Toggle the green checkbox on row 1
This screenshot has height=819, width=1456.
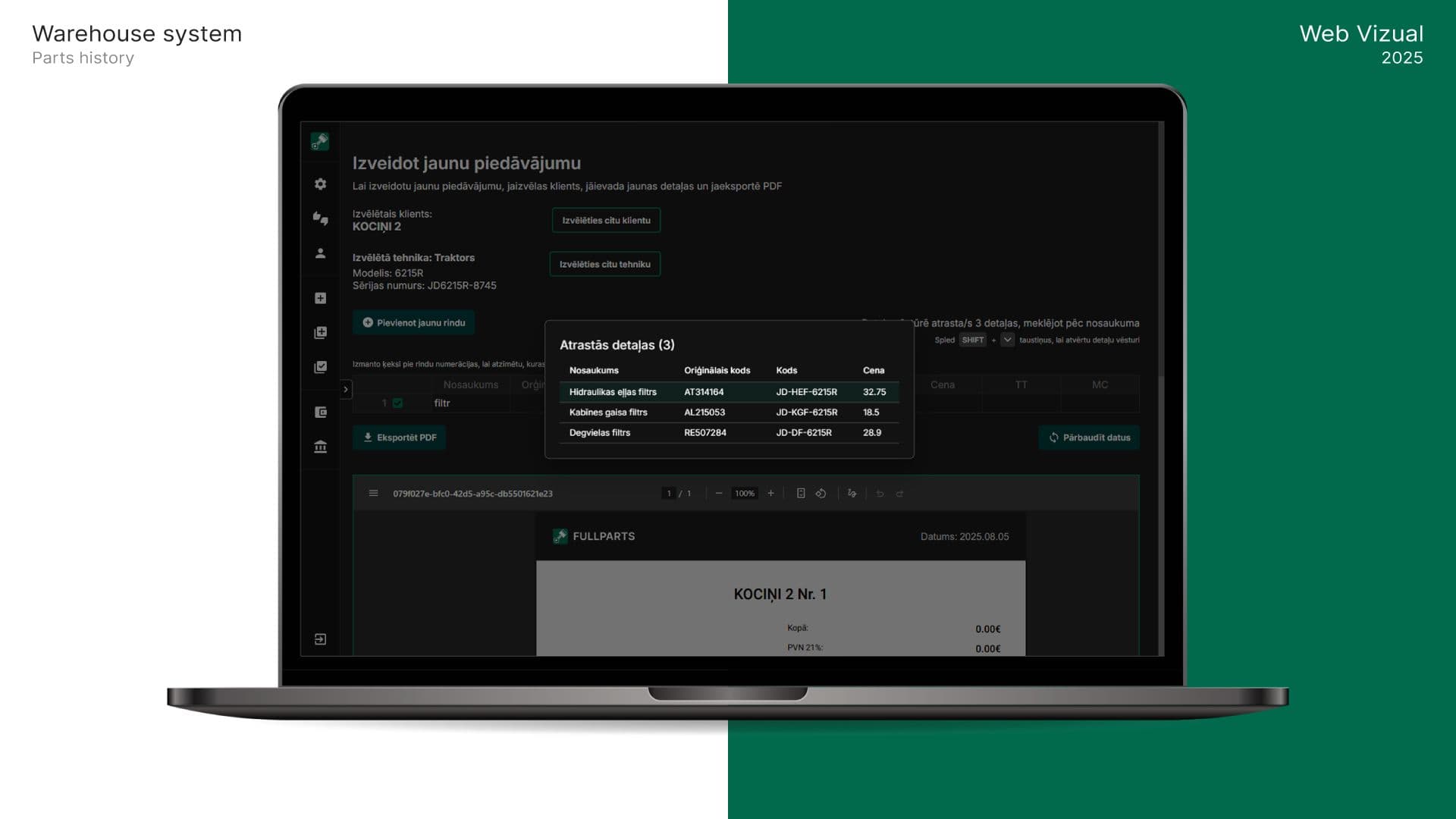397,403
